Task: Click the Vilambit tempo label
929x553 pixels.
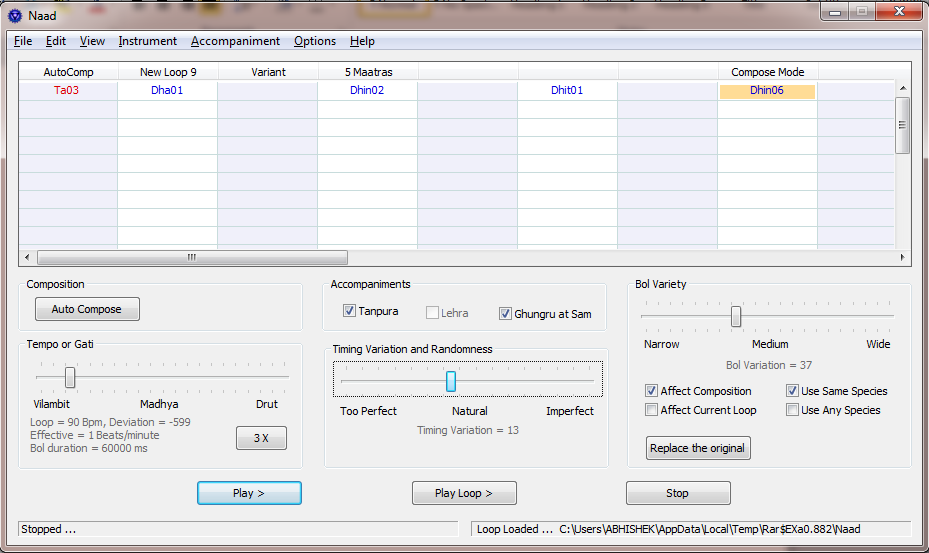Action: click(x=52, y=404)
